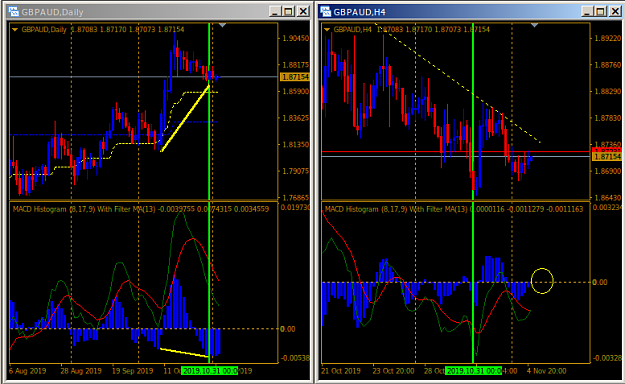Click the GBPAUD,Daily window chart icon

(13, 12)
